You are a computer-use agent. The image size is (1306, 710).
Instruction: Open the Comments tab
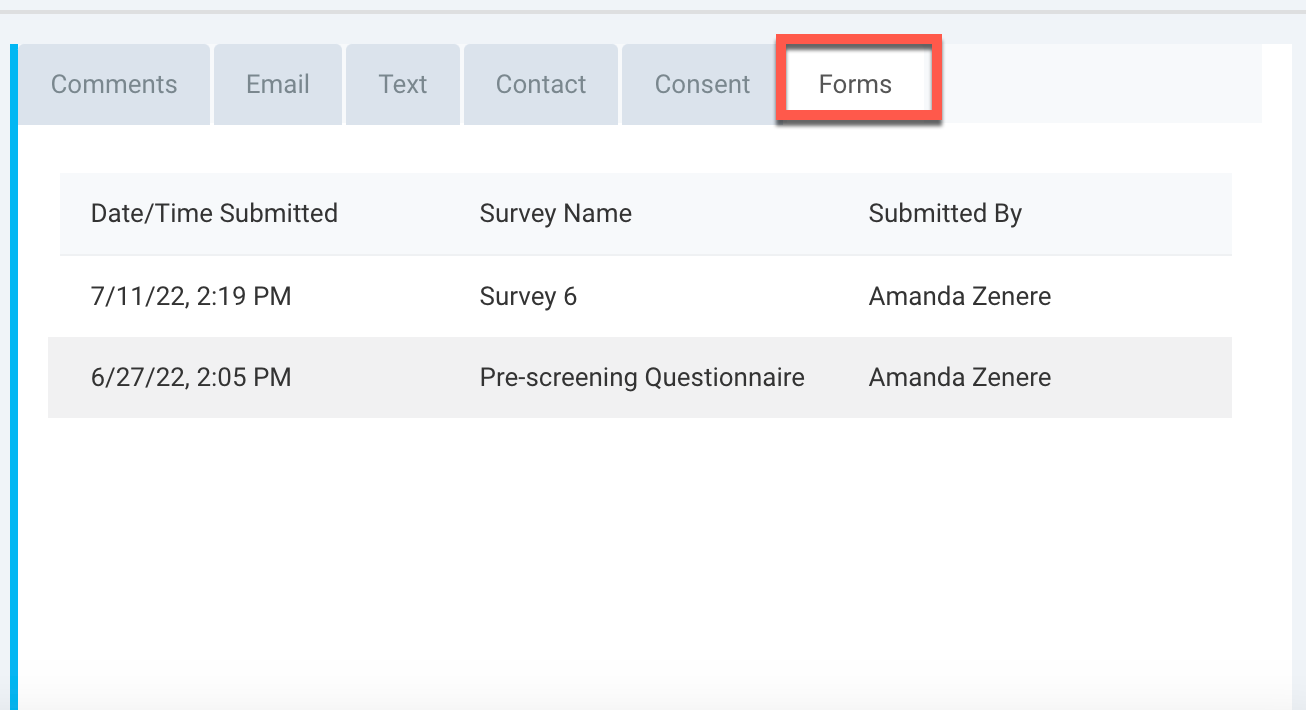(114, 85)
